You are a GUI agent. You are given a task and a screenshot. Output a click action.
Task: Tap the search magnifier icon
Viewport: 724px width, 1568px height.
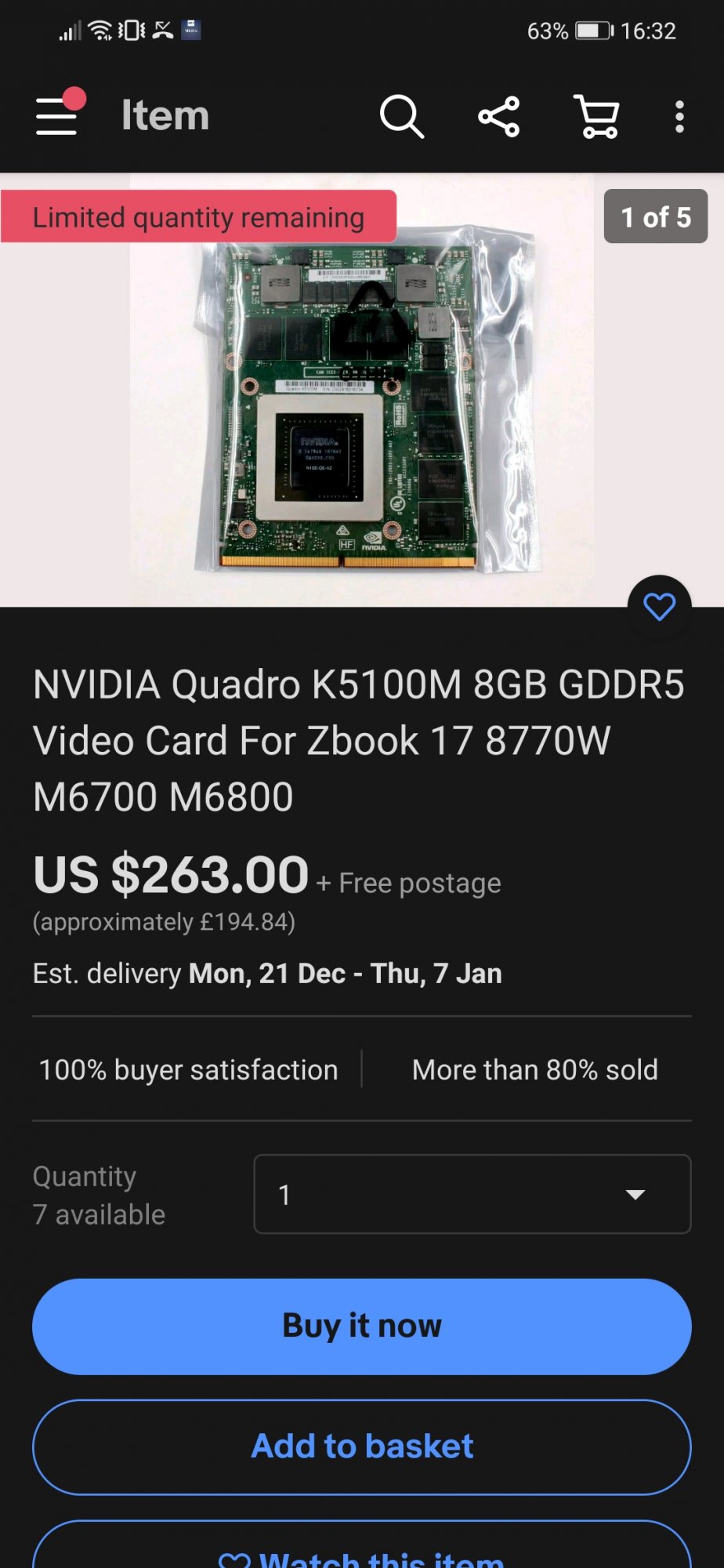point(402,117)
